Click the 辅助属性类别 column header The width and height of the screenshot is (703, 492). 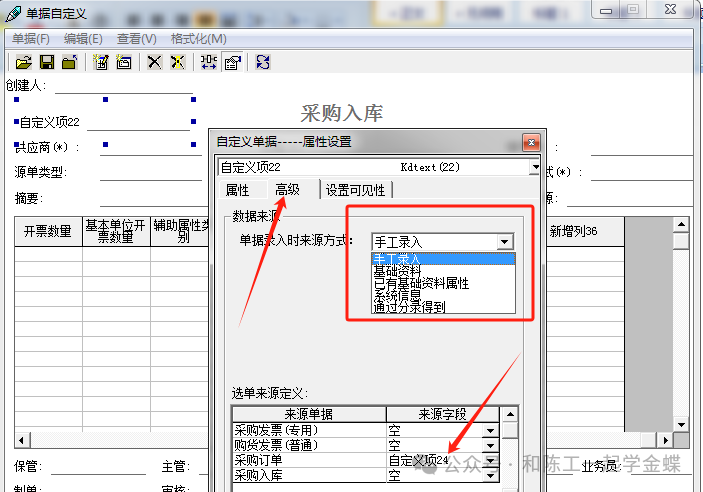(x=180, y=231)
